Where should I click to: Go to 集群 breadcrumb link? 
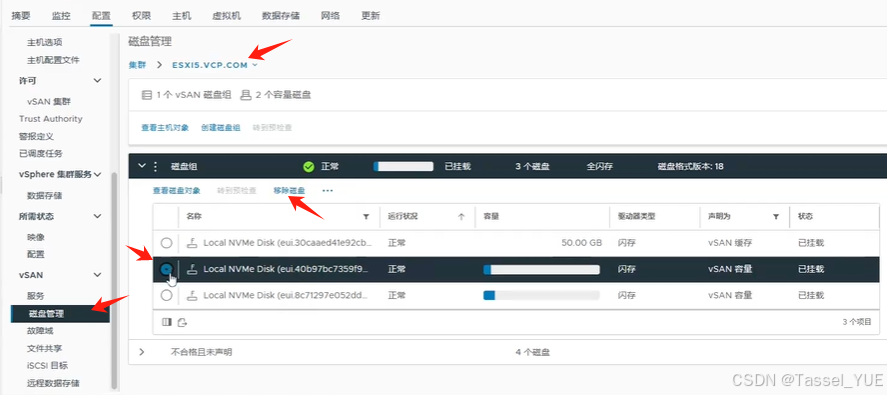click(137, 65)
